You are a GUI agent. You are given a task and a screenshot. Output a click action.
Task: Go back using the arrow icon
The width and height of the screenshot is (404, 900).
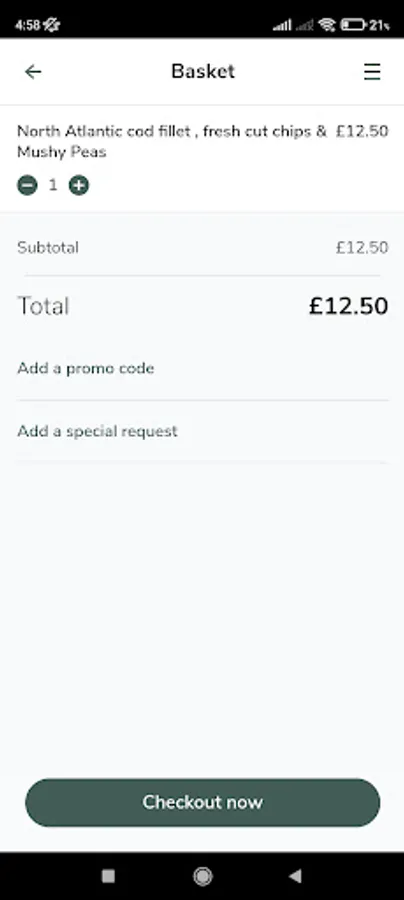click(33, 72)
